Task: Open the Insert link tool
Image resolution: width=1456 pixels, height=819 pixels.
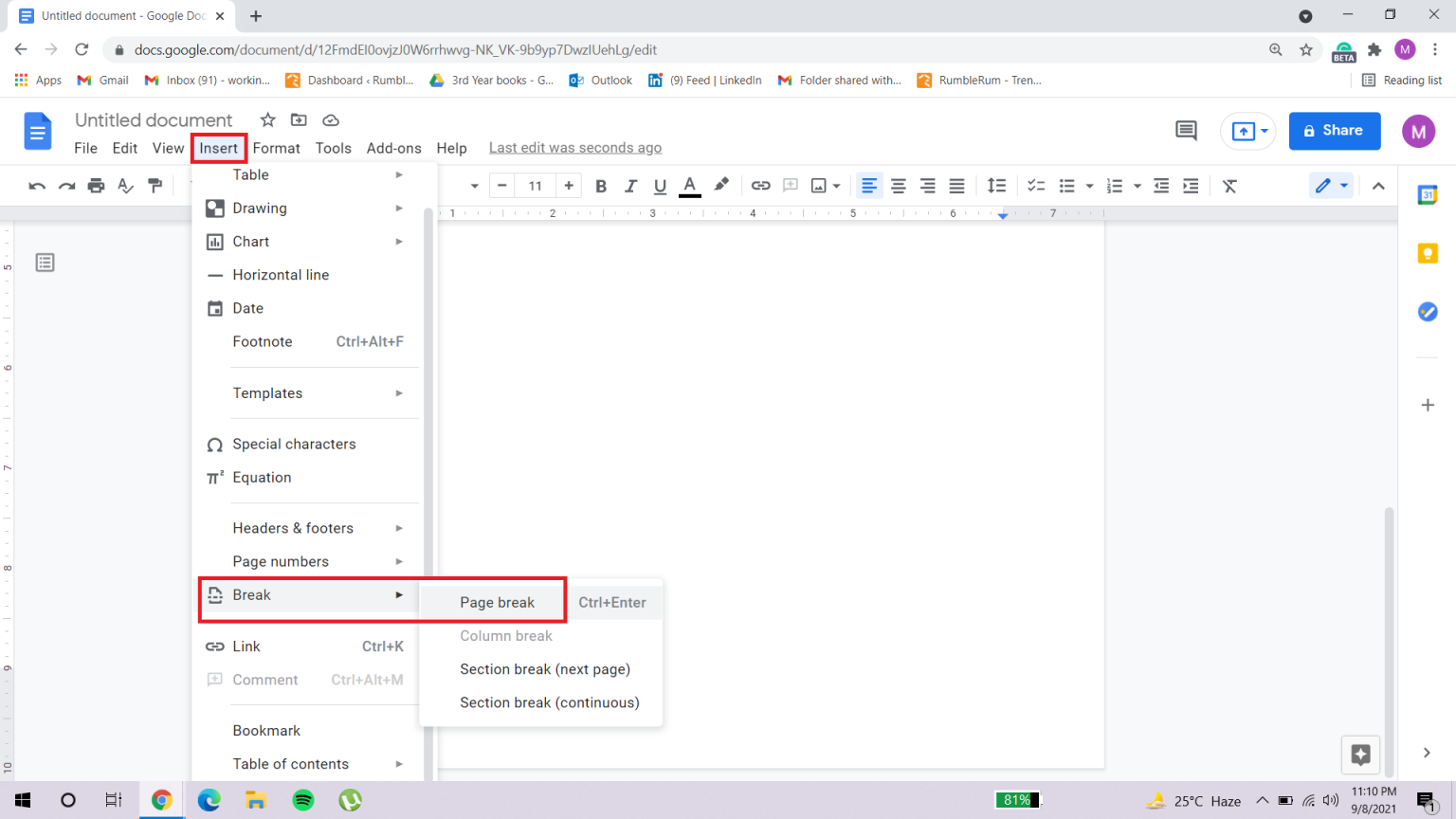Action: [760, 186]
